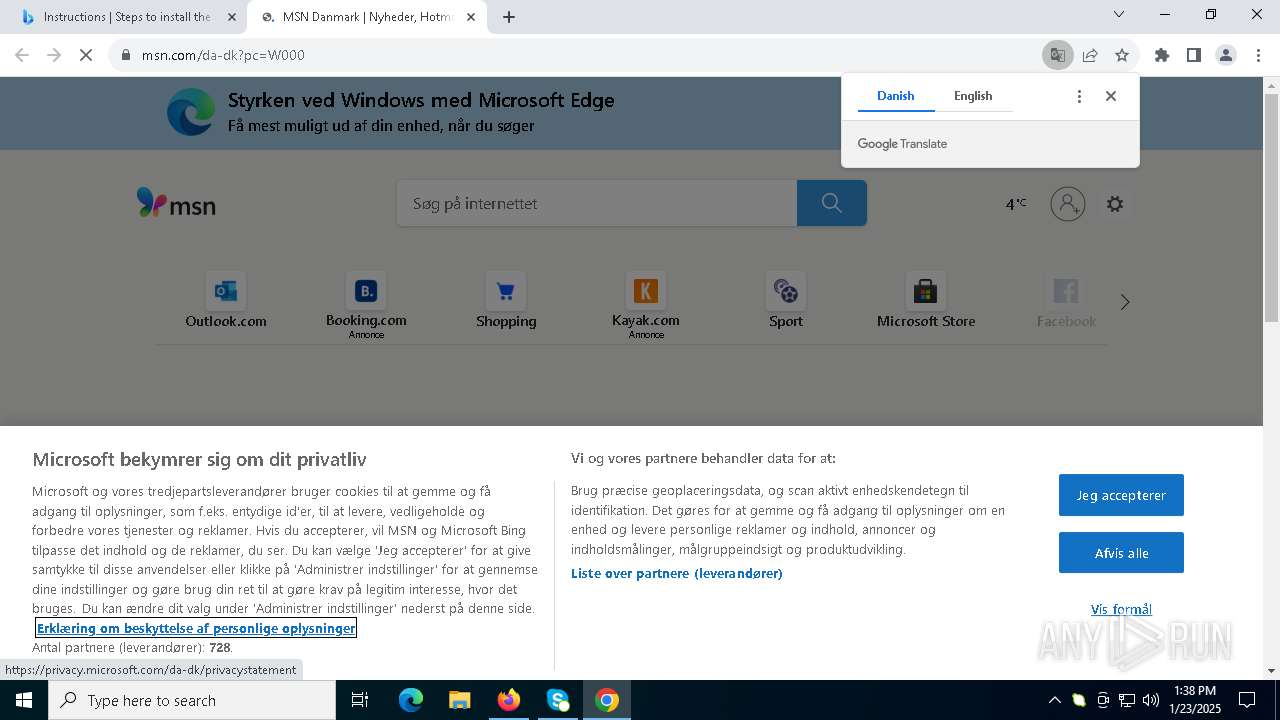Open the Kayak.com shortcut
This screenshot has width=1280, height=720.
point(646,304)
